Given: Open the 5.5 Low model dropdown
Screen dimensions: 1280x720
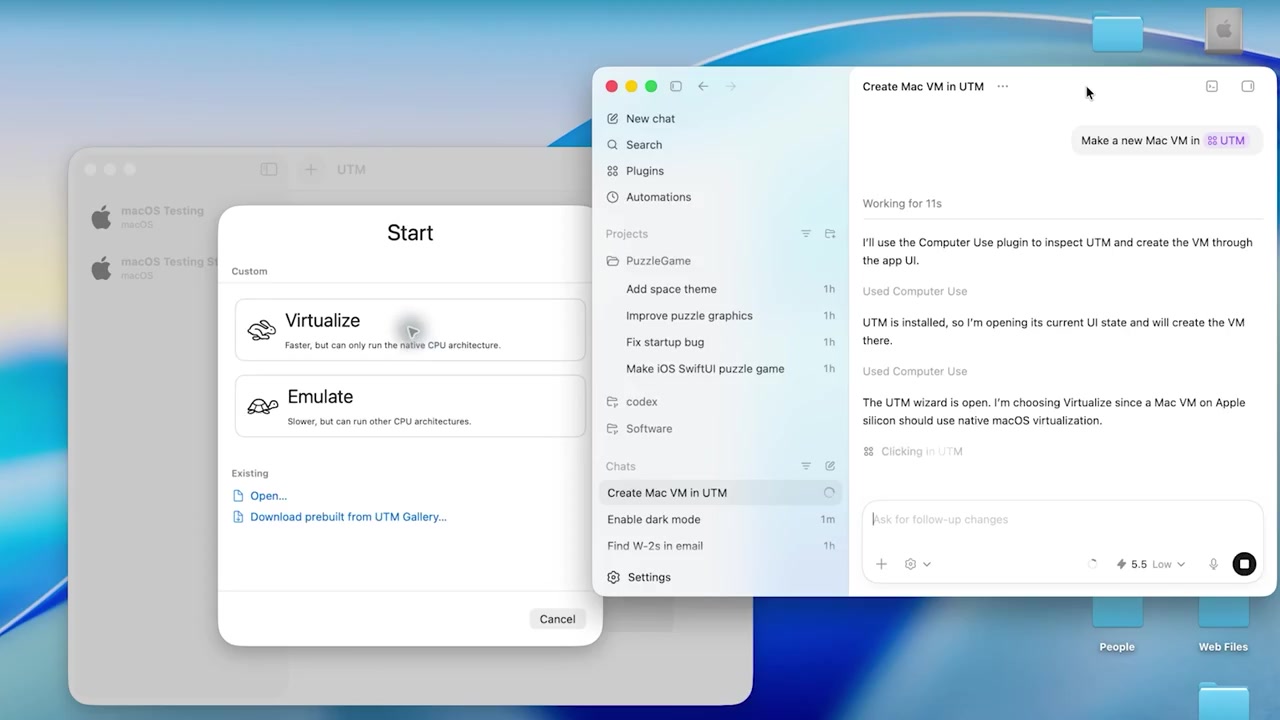Looking at the screenshot, I should [1151, 564].
